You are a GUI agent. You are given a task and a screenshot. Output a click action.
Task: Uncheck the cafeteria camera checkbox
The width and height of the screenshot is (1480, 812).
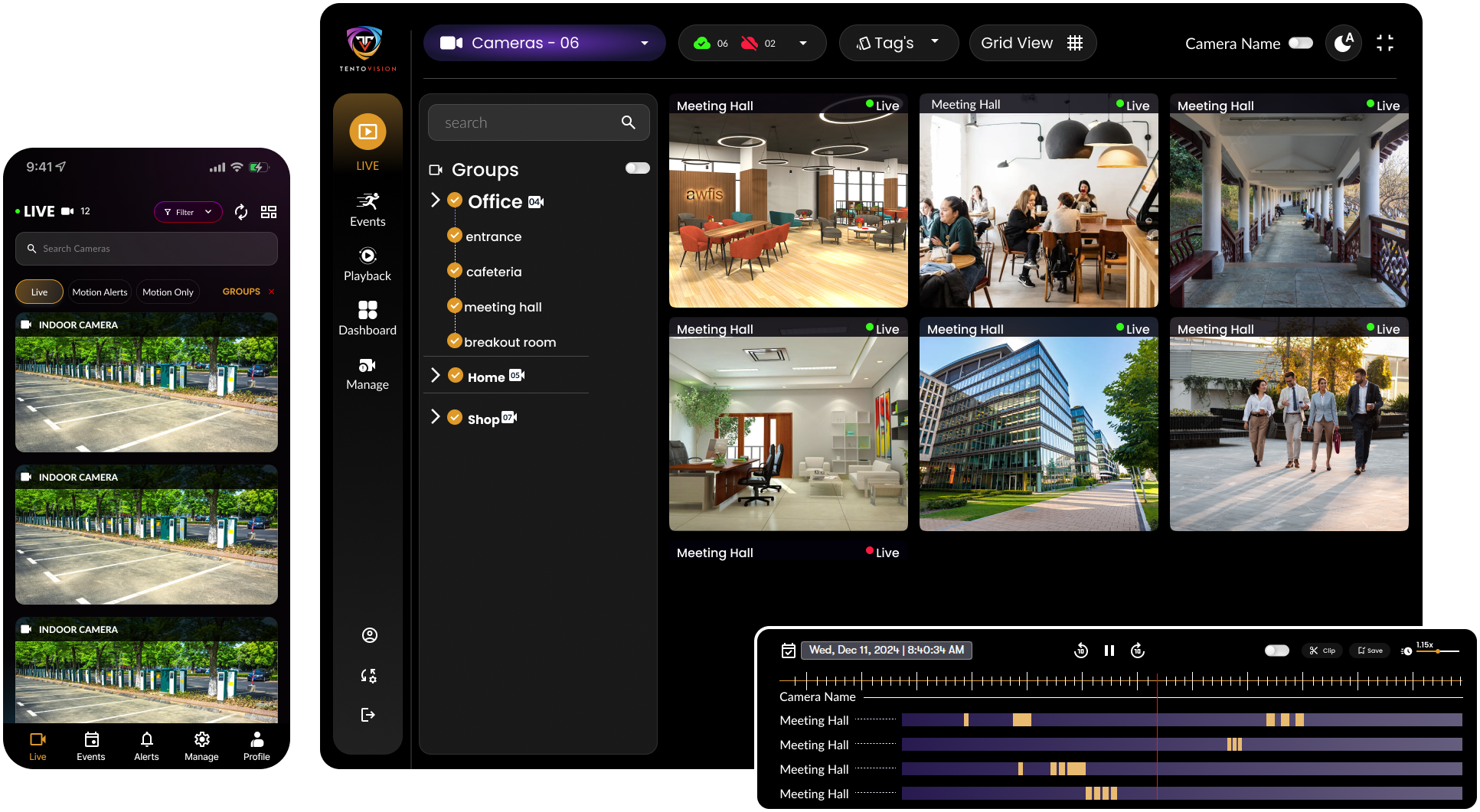455,271
